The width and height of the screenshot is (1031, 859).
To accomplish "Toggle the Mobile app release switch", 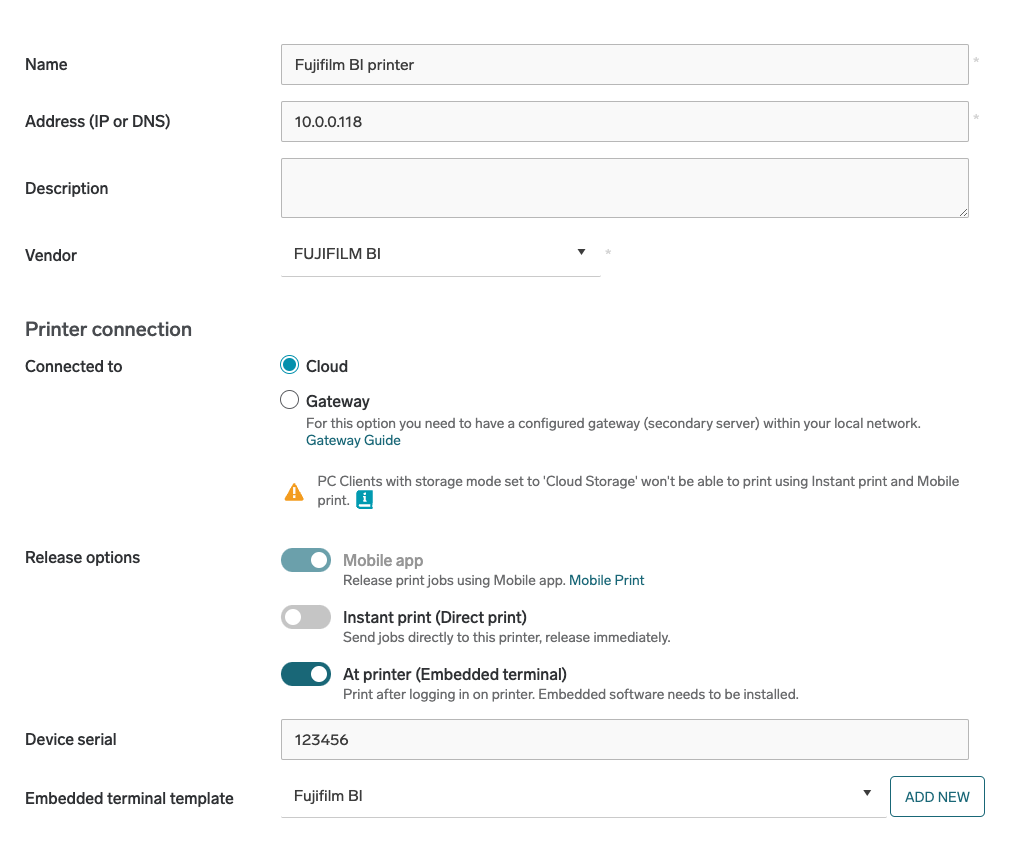I will 306,561.
